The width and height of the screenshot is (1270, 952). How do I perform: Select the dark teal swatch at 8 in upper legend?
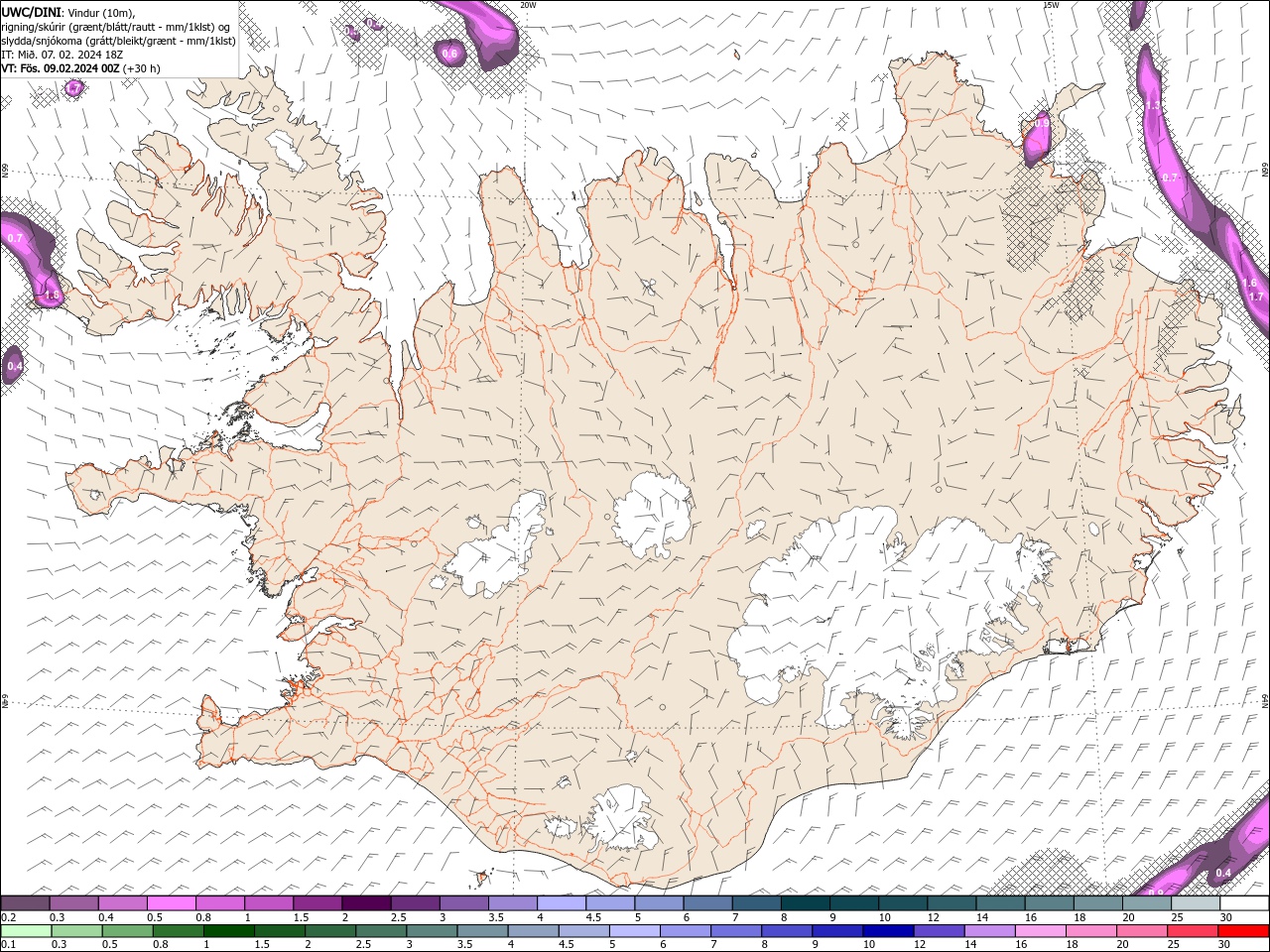(x=805, y=903)
